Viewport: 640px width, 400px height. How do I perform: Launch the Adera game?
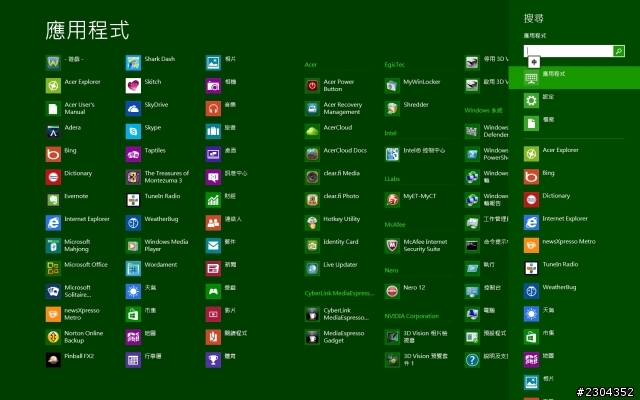64,131
